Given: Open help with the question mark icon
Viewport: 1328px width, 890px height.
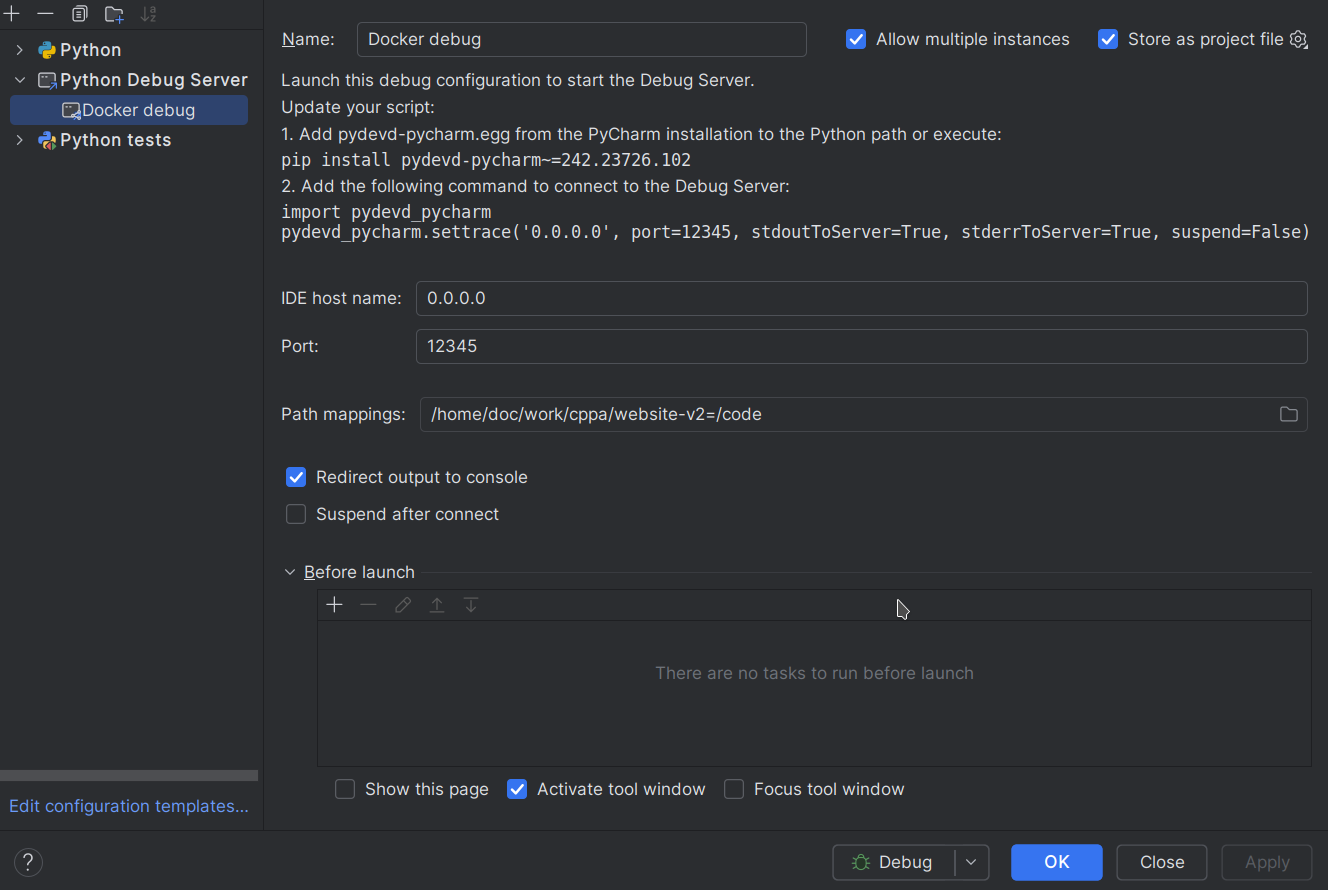Looking at the screenshot, I should pyautogui.click(x=27, y=862).
